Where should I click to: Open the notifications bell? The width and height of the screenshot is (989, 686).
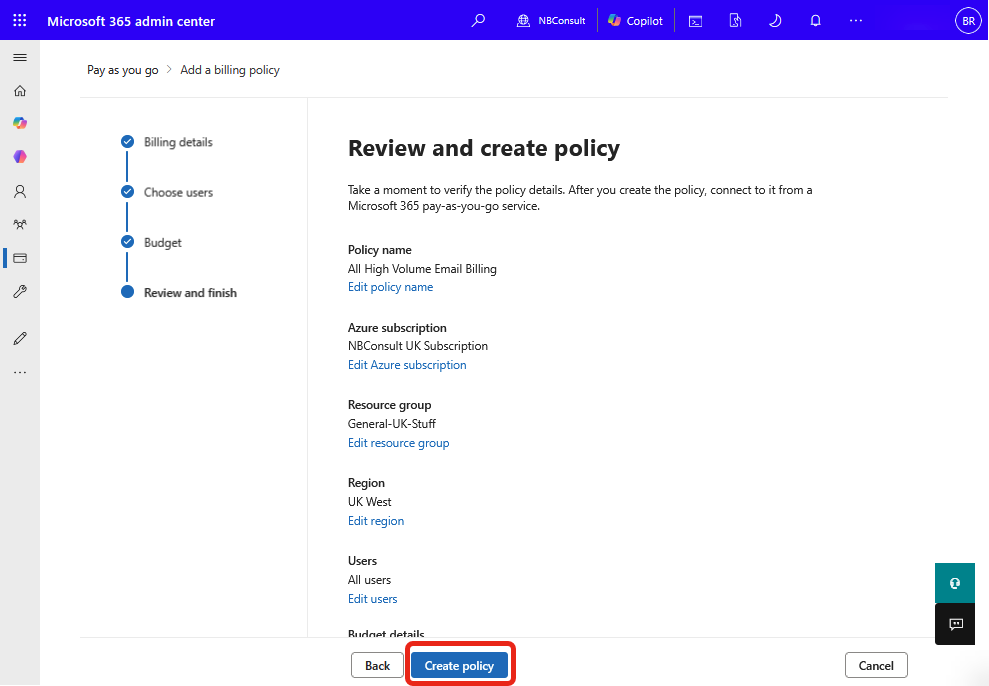click(x=815, y=21)
